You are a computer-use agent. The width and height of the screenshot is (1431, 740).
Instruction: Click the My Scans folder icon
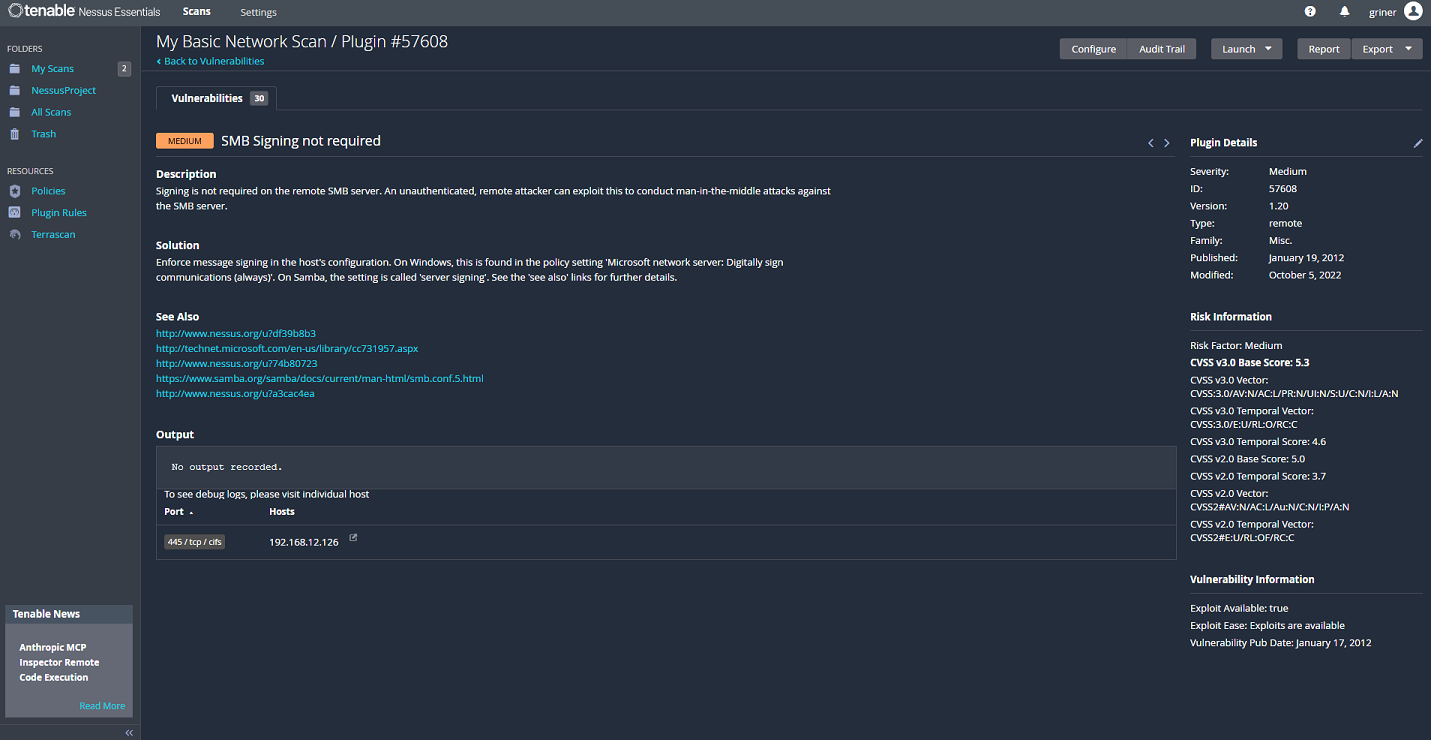14,69
